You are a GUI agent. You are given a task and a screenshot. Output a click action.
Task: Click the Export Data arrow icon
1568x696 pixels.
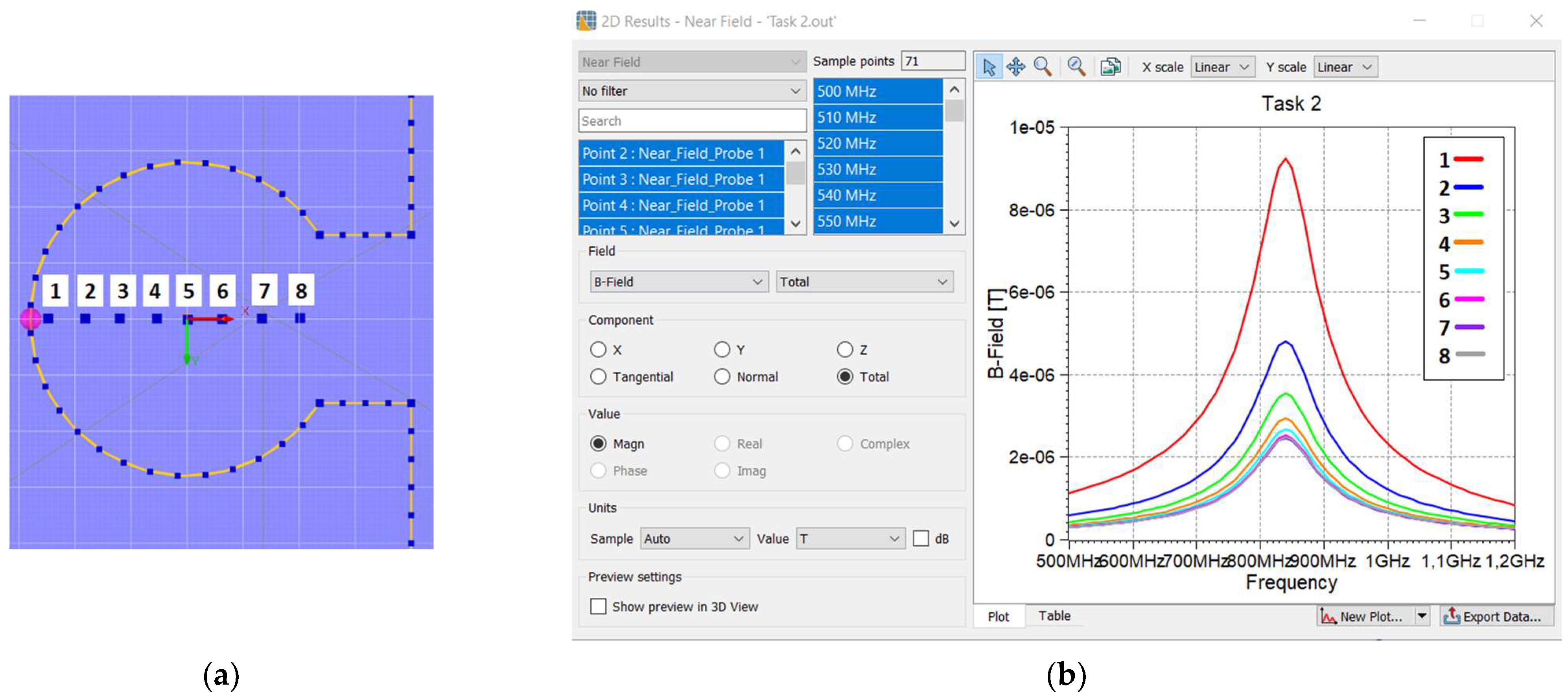click(x=1451, y=616)
